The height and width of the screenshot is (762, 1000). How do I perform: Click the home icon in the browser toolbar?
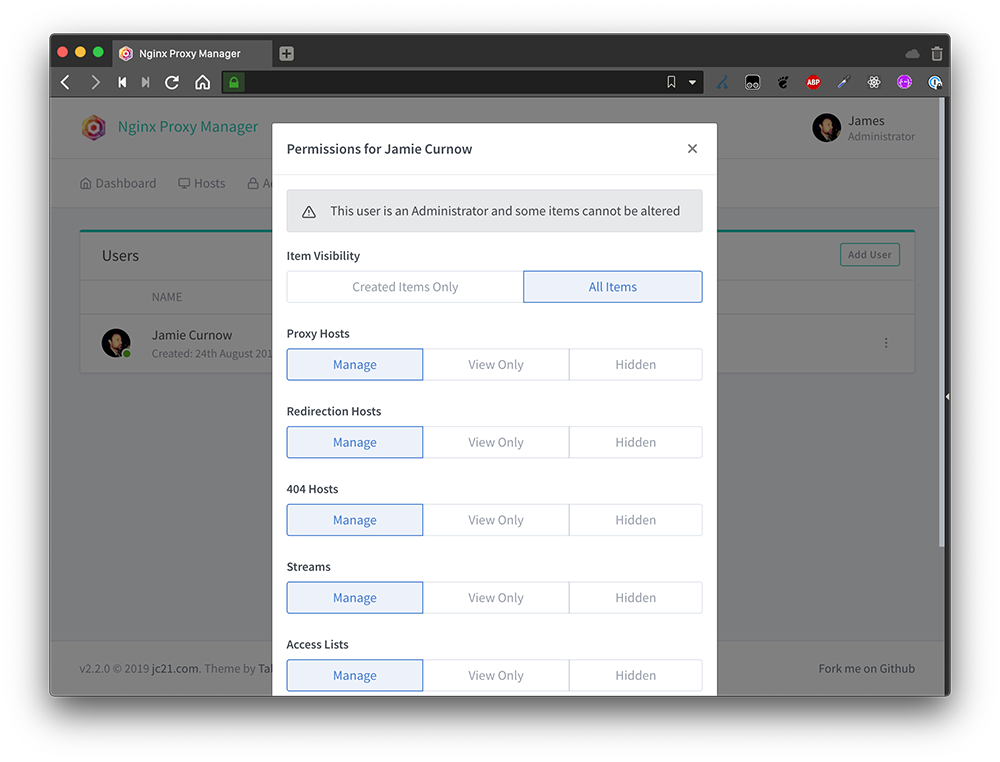(202, 82)
